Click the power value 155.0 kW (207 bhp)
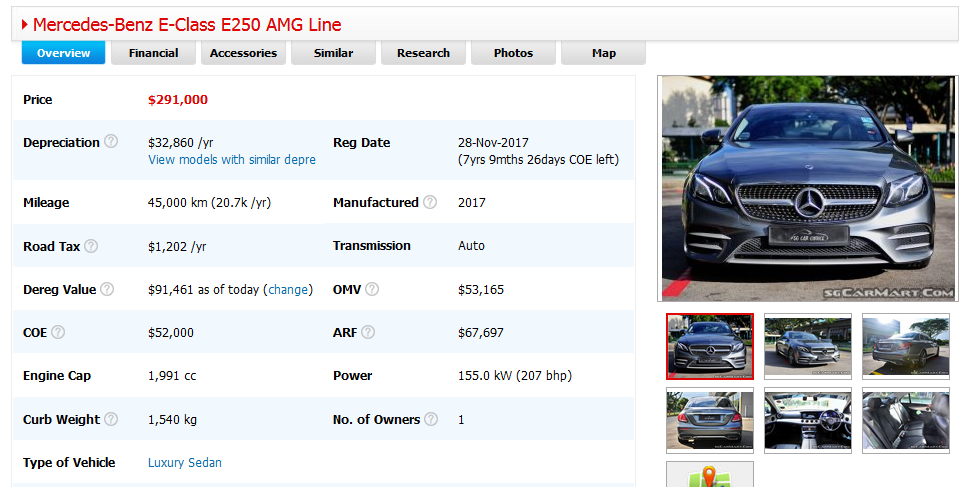This screenshot has height=487, width=967. pyautogui.click(x=515, y=376)
